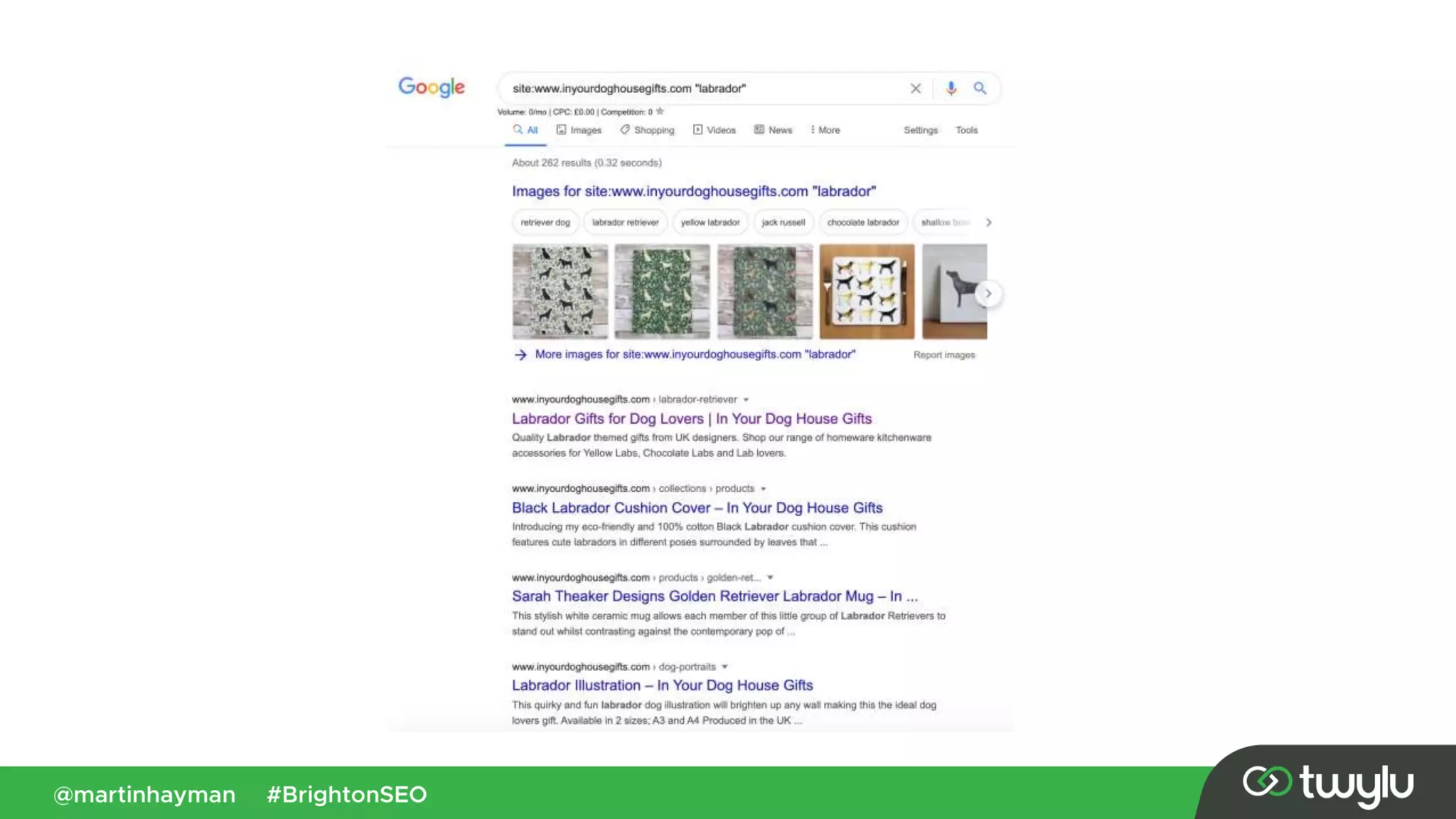Expand dropdown arrow beside dog-portraits URL
Viewport: 1456px width, 819px height.
724,667
